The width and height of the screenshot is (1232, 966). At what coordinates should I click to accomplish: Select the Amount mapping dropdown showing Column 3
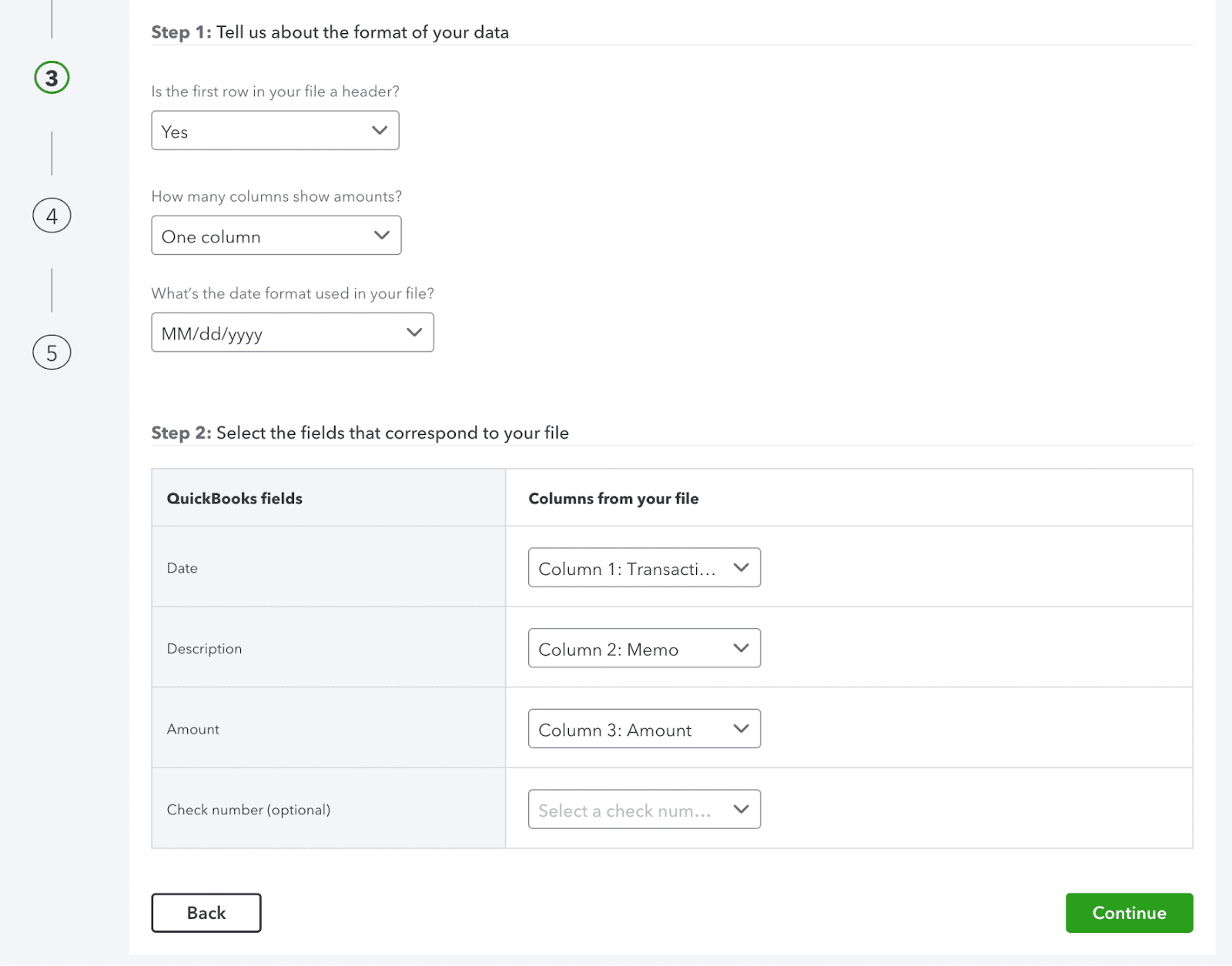644,729
